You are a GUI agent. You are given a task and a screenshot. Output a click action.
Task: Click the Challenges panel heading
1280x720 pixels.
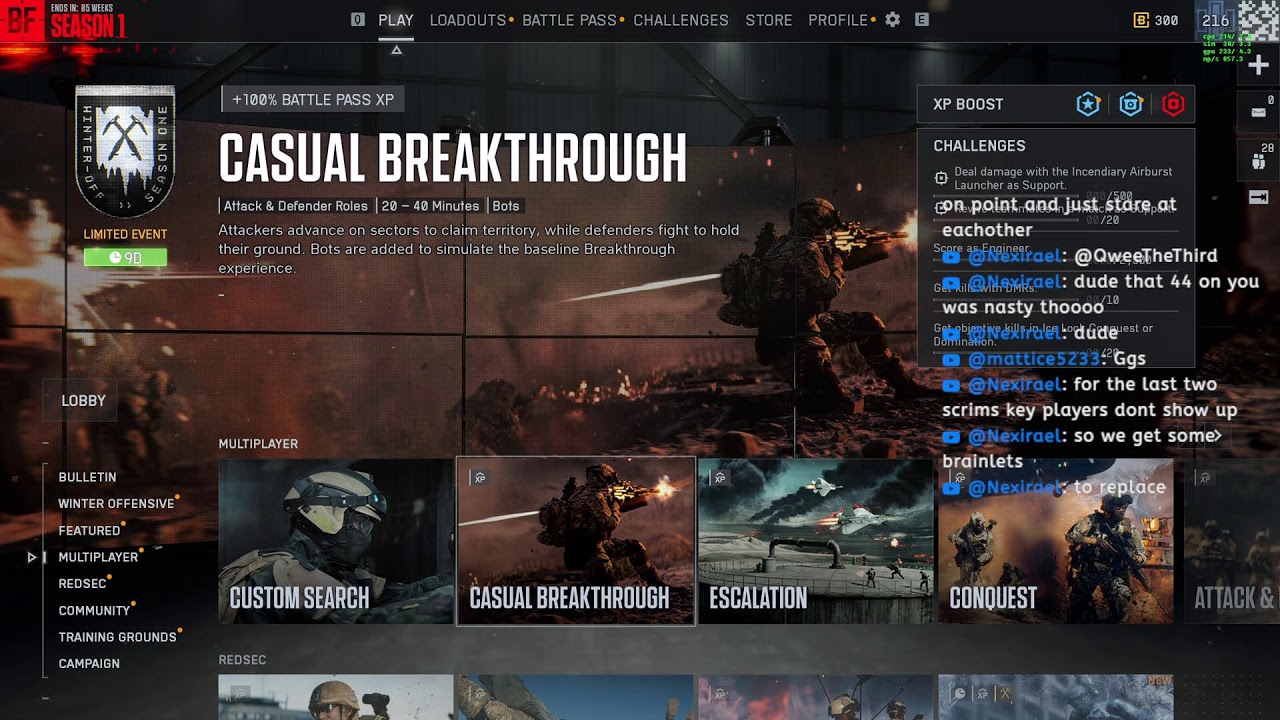click(x=979, y=146)
